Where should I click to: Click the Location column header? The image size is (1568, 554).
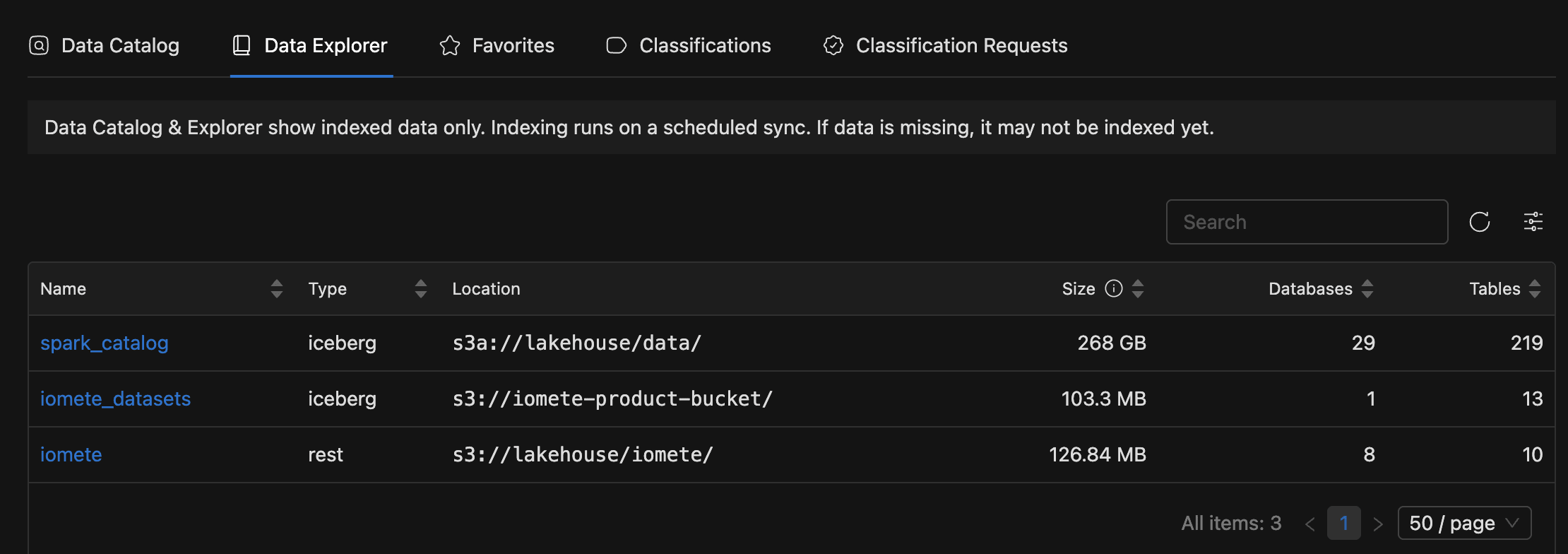[x=486, y=288]
